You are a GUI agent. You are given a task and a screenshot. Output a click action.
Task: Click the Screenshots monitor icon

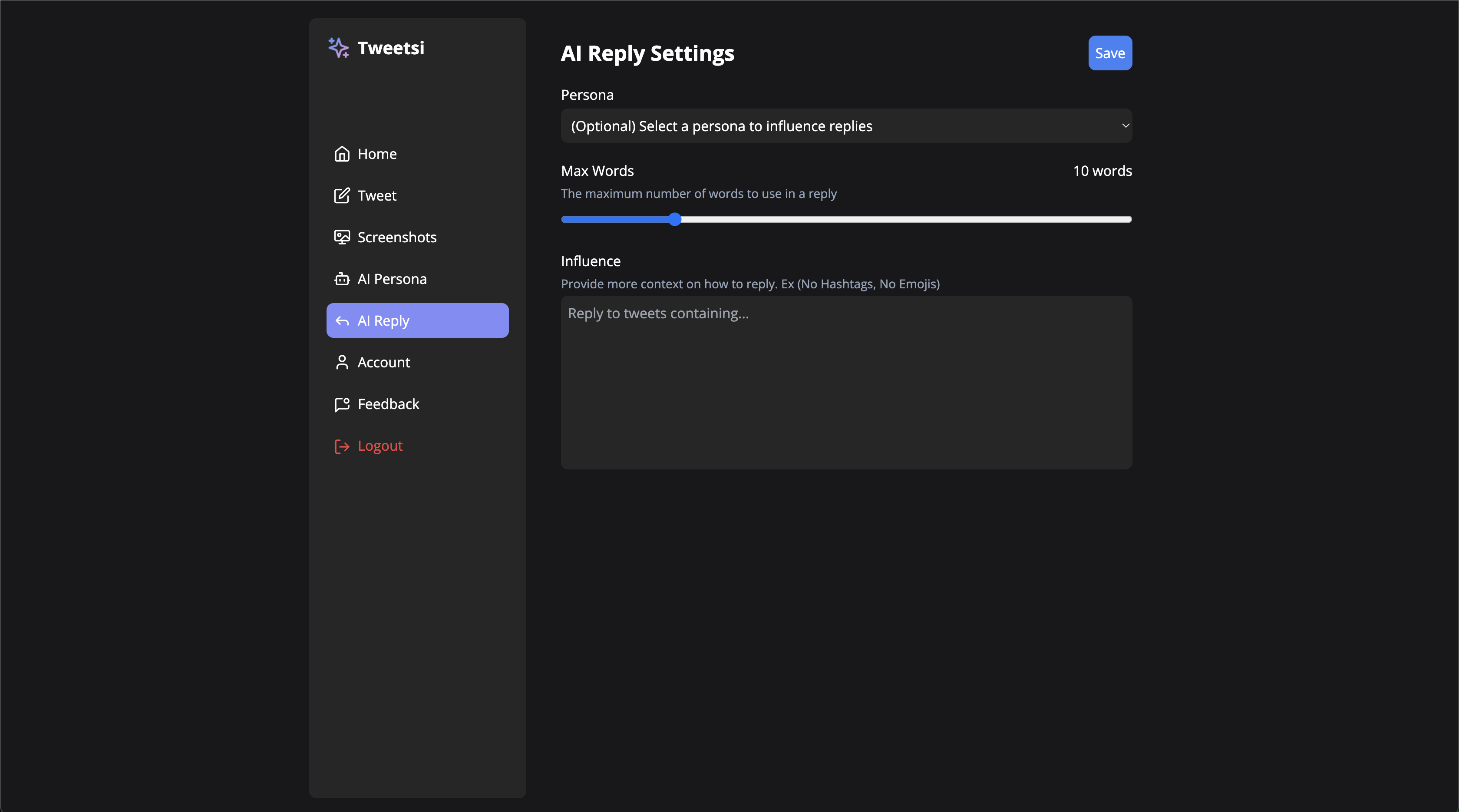tap(342, 237)
